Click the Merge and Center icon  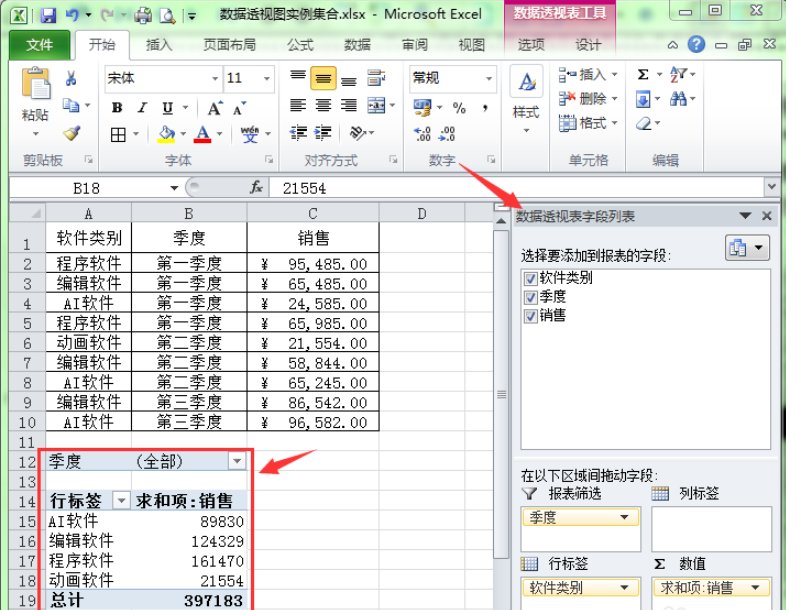[376, 105]
